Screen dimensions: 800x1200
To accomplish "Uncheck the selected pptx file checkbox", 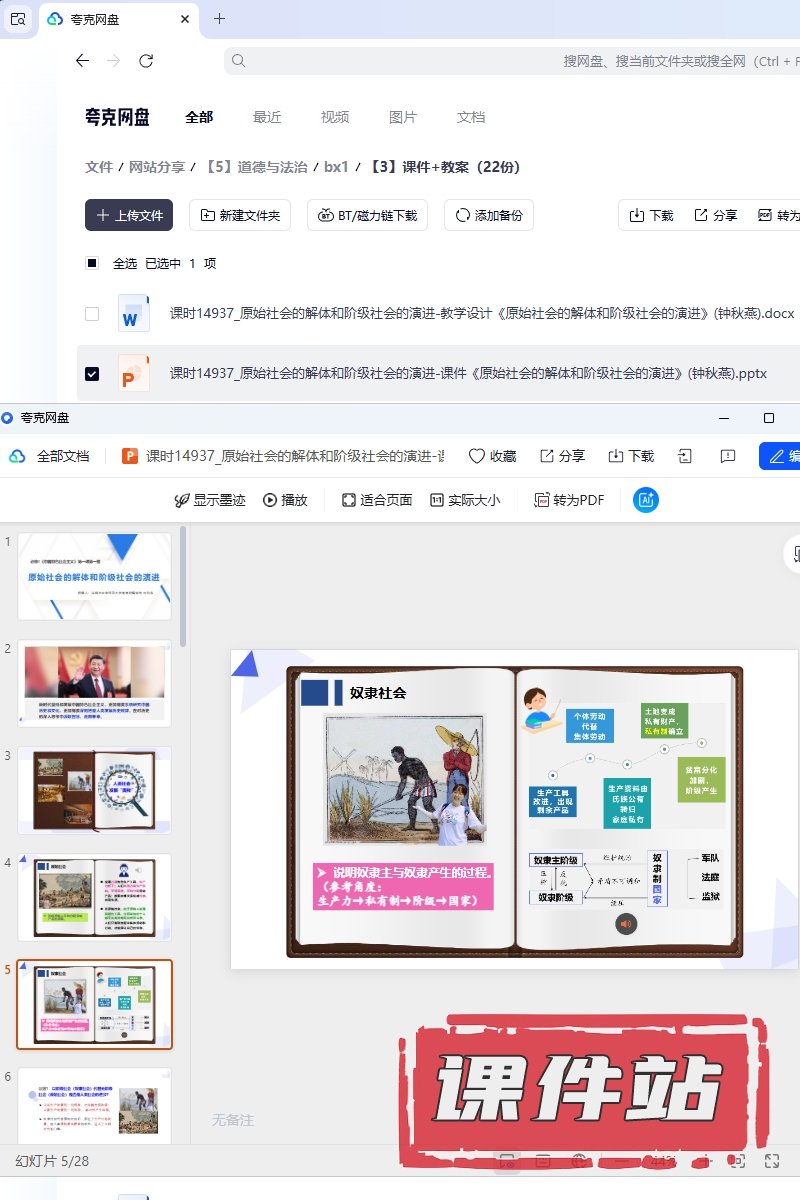I will (x=92, y=374).
